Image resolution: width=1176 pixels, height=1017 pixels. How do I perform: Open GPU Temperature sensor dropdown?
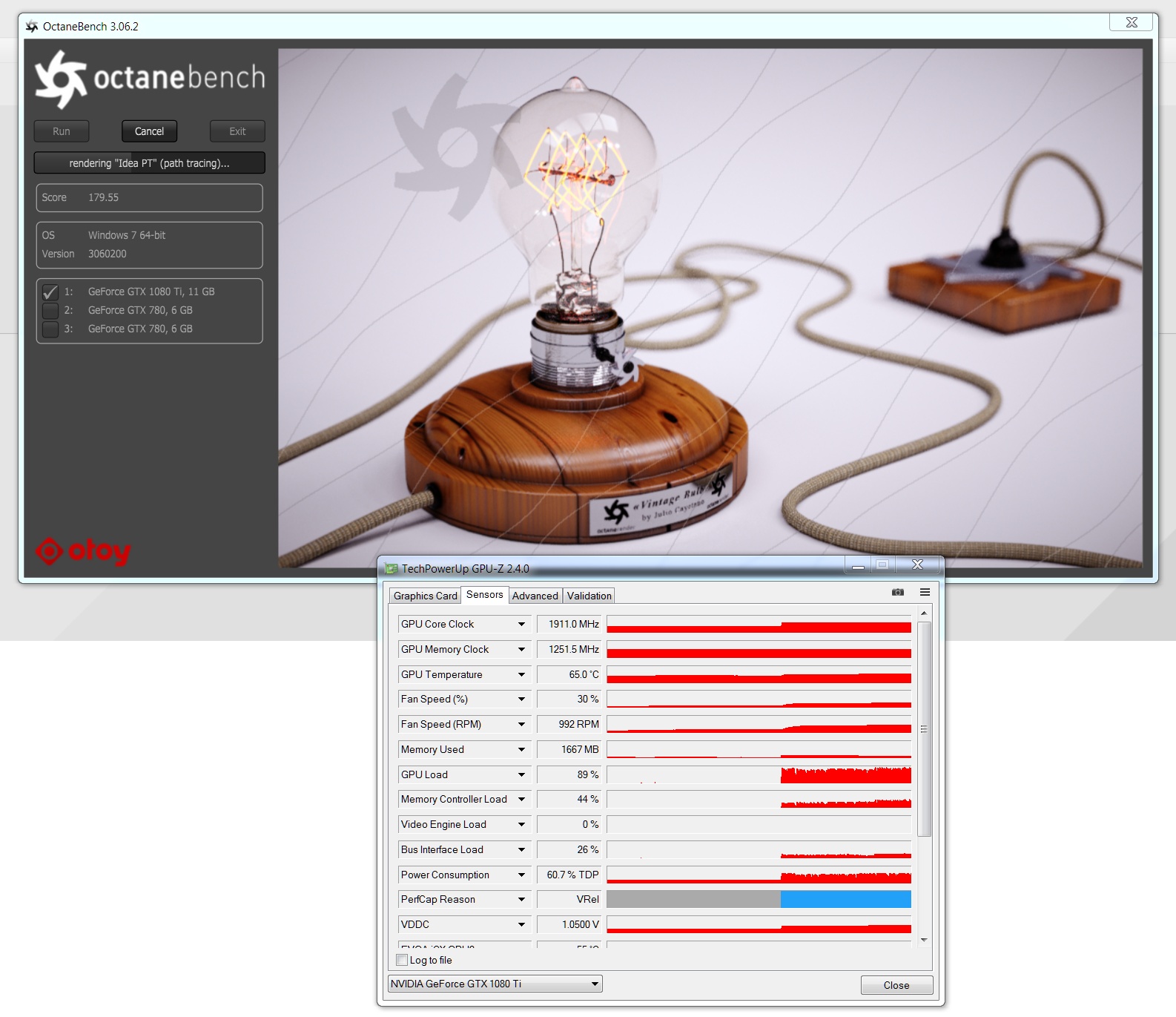click(522, 675)
